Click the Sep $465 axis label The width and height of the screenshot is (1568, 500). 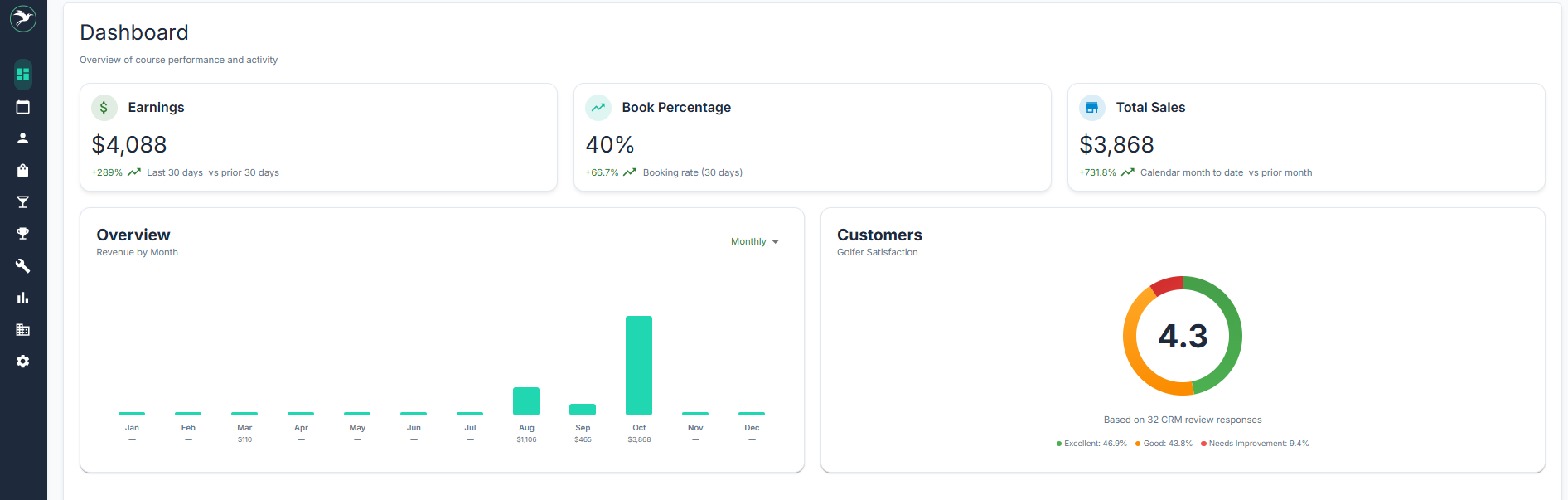[x=583, y=434]
